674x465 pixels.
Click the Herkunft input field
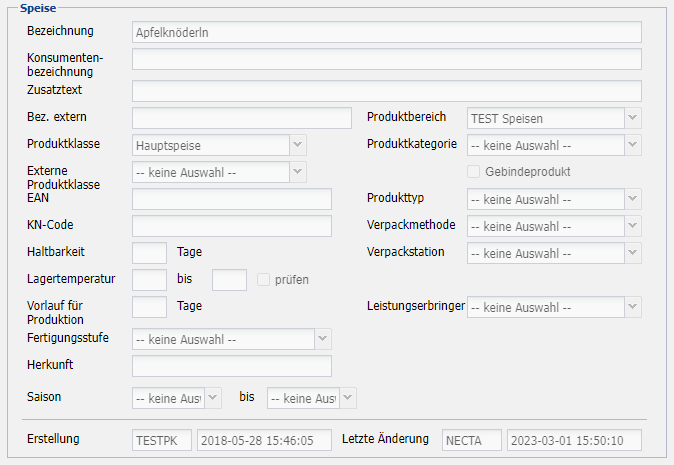point(231,366)
